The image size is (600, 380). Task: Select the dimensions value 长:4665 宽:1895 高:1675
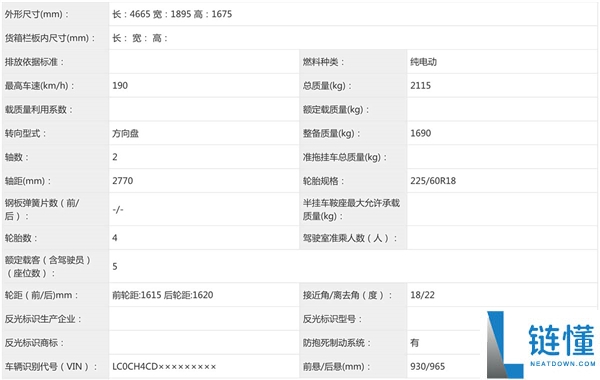pyautogui.click(x=172, y=14)
